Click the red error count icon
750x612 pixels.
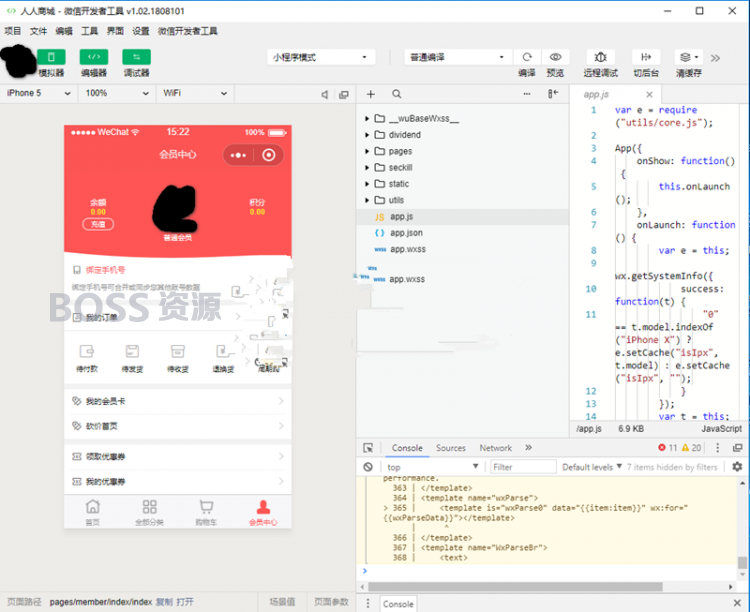coord(662,447)
